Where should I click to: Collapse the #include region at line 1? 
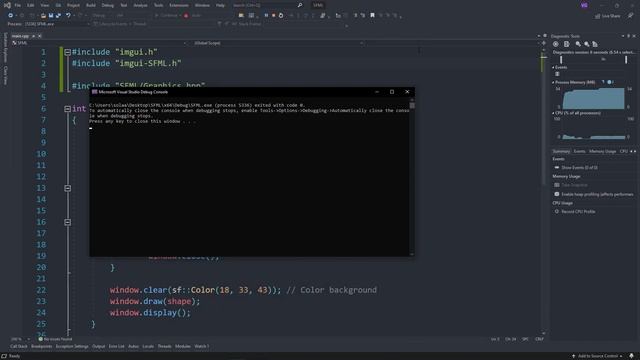point(67,52)
